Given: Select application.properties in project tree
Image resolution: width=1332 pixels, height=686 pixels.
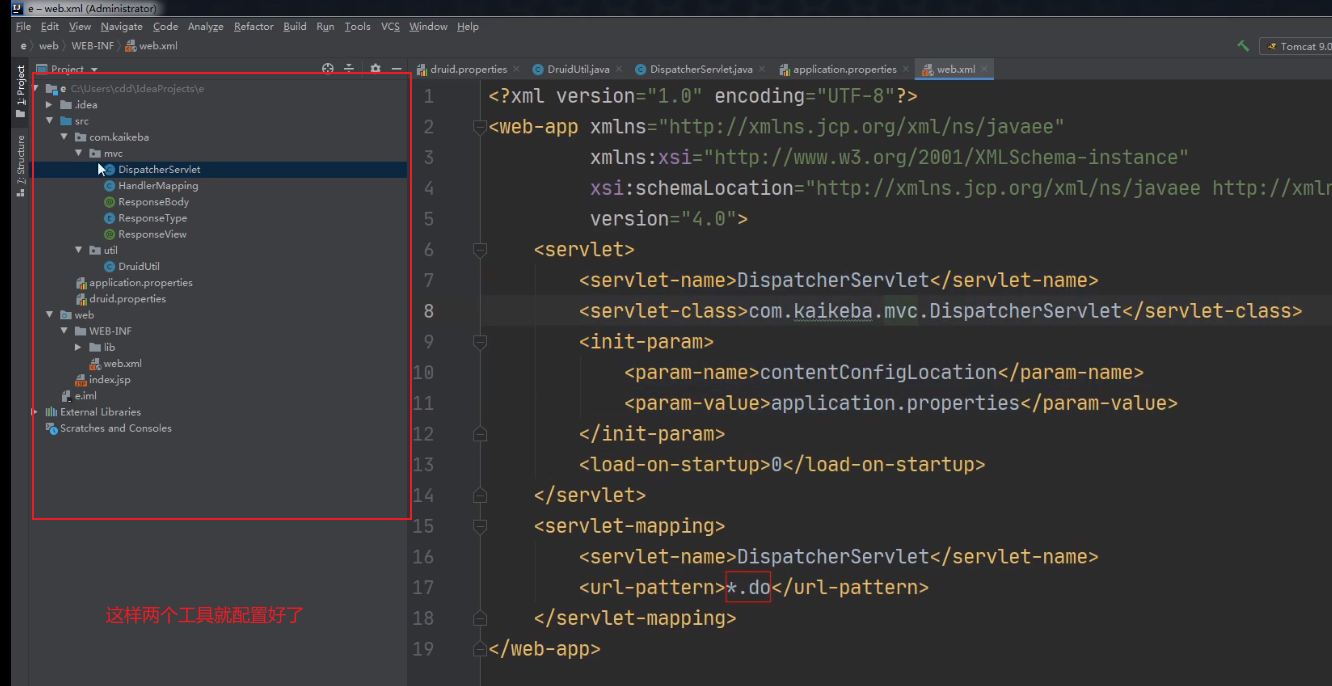Looking at the screenshot, I should pyautogui.click(x=134, y=283).
